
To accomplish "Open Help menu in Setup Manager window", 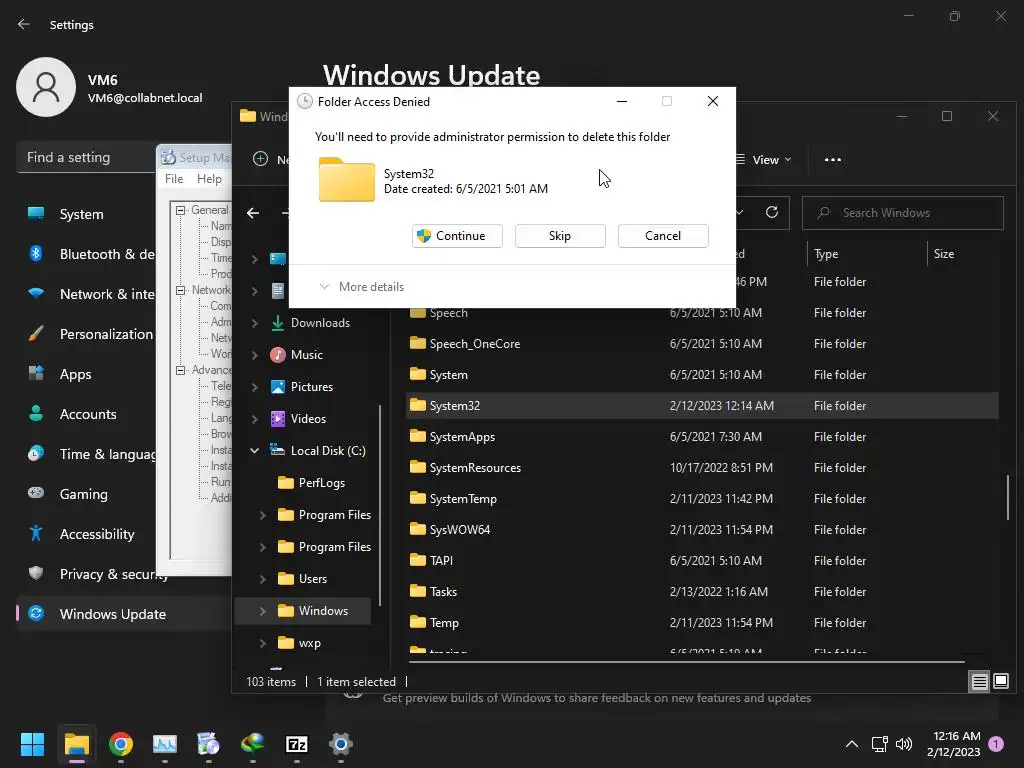I will [x=209, y=179].
